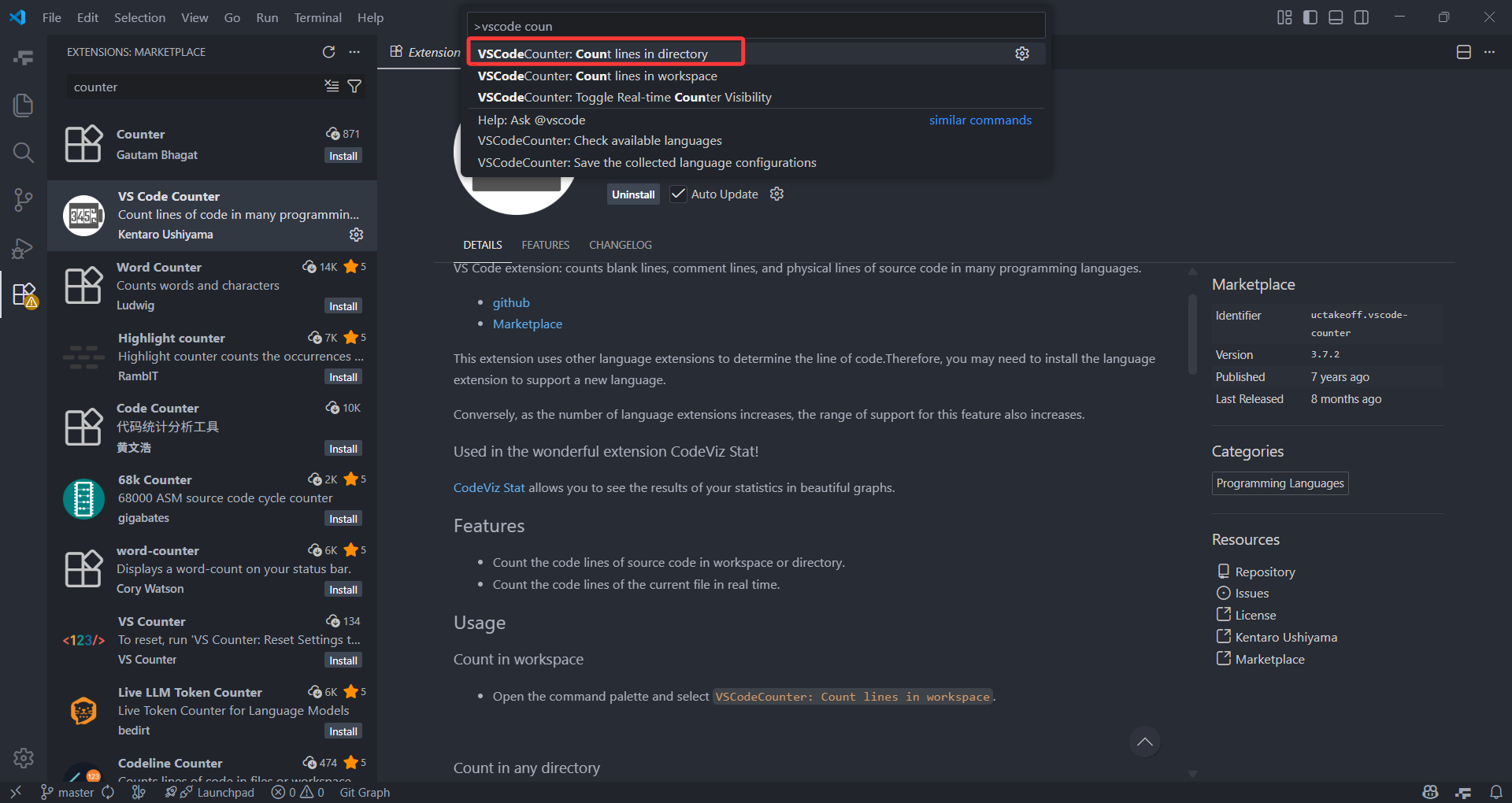Open the Kentaro Ushiyama publisher resource link
Screen dimensions: 1512x803
click(1286, 637)
